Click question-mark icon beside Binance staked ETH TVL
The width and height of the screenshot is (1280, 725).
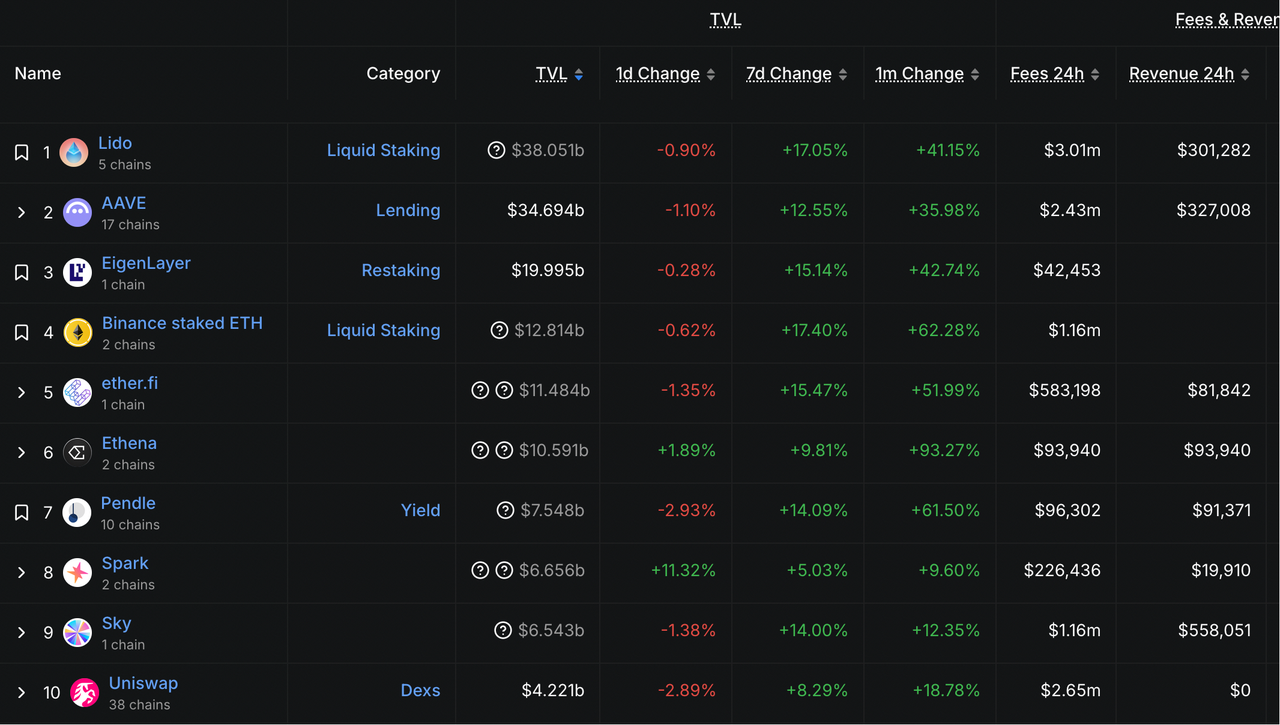(499, 330)
